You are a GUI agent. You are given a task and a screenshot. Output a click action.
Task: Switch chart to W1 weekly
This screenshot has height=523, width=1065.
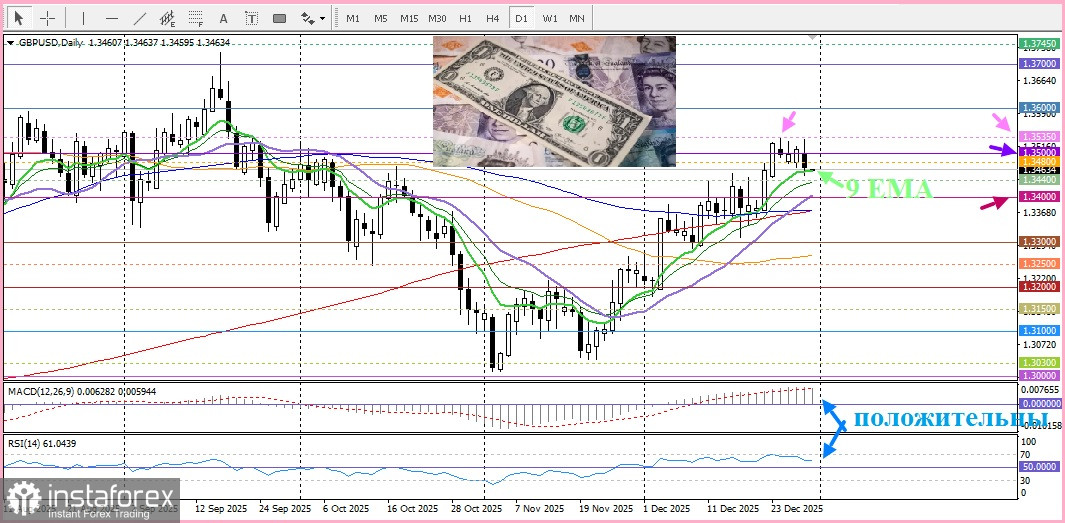(x=549, y=18)
